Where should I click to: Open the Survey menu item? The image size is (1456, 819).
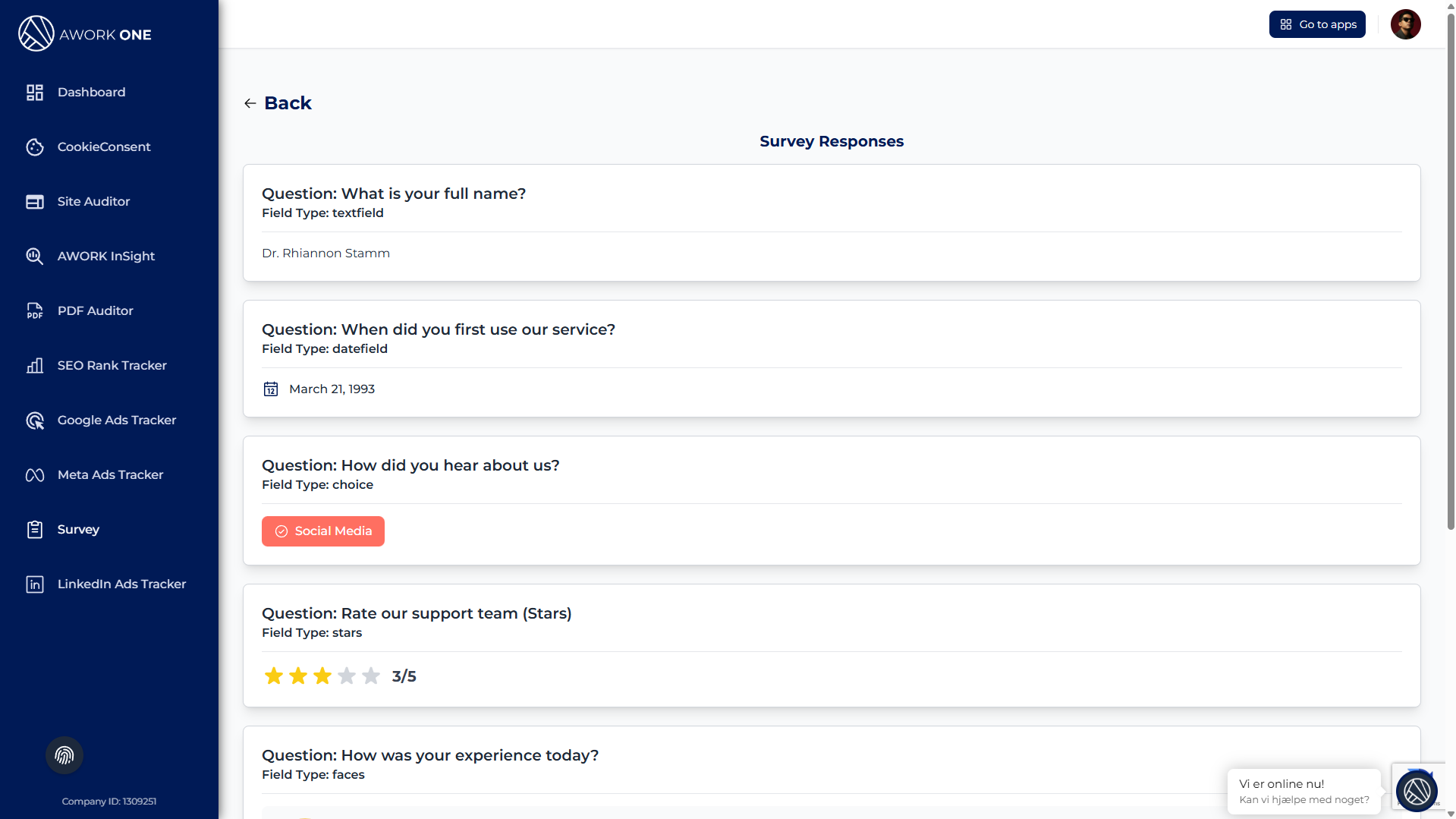click(78, 530)
